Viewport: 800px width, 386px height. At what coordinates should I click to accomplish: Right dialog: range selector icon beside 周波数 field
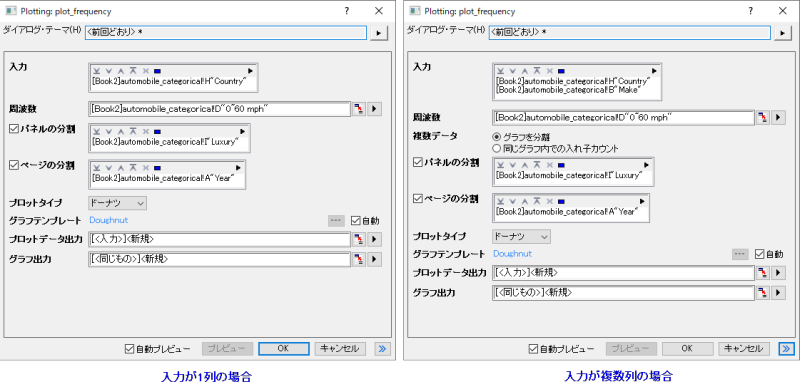pos(762,117)
